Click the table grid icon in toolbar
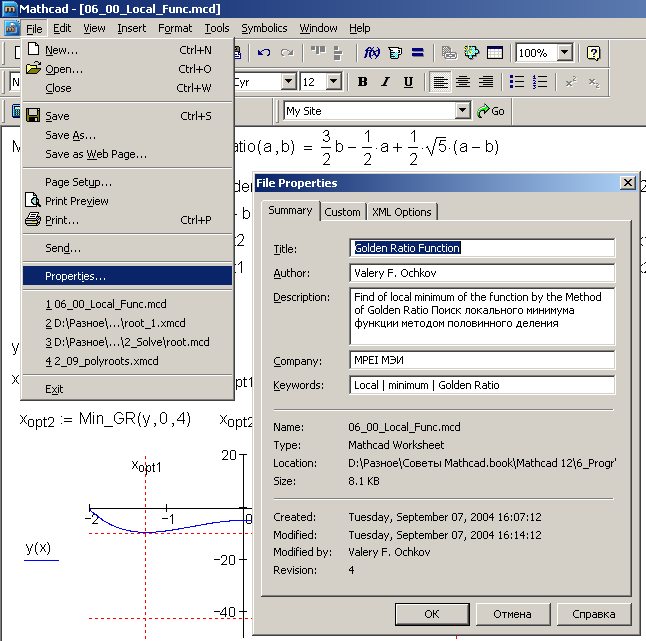 pos(495,53)
